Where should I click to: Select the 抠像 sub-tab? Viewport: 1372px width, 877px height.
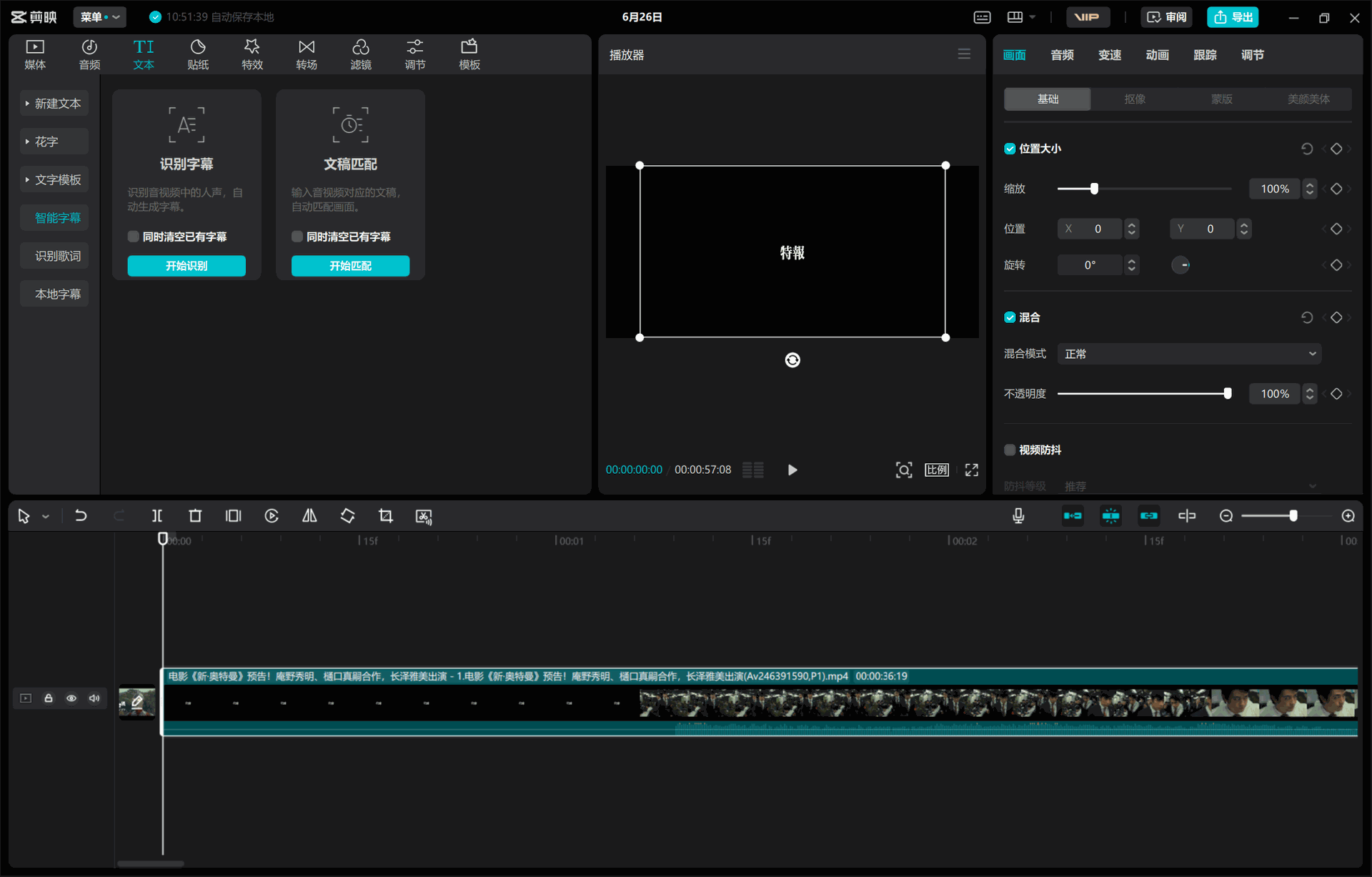[x=1135, y=99]
